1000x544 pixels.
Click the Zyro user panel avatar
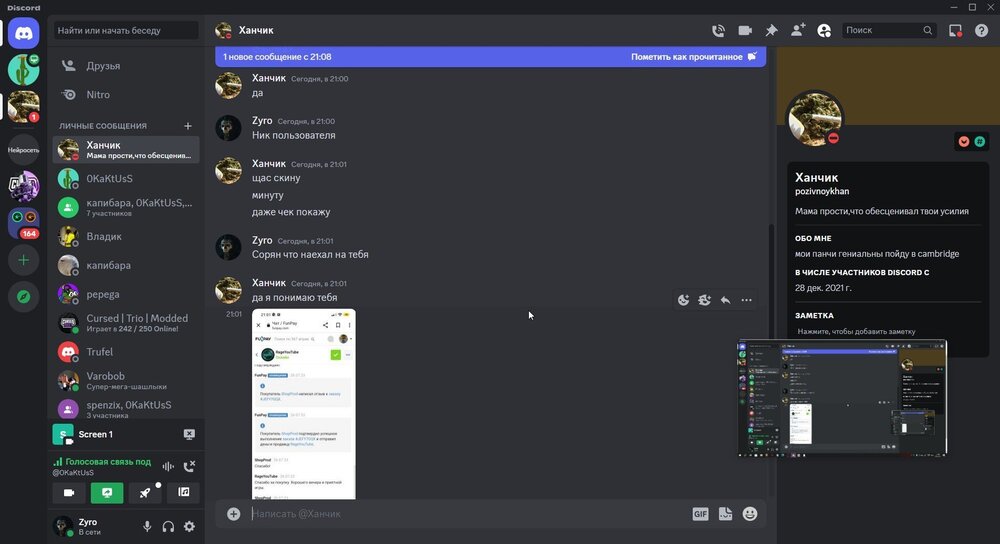pyautogui.click(x=62, y=526)
